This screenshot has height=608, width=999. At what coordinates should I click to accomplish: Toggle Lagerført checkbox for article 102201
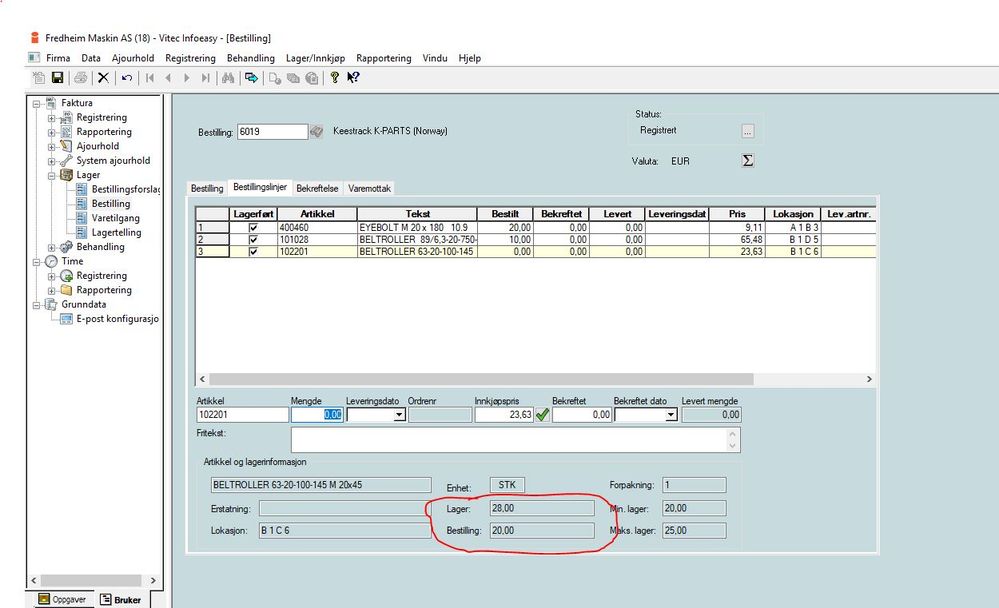[x=253, y=252]
